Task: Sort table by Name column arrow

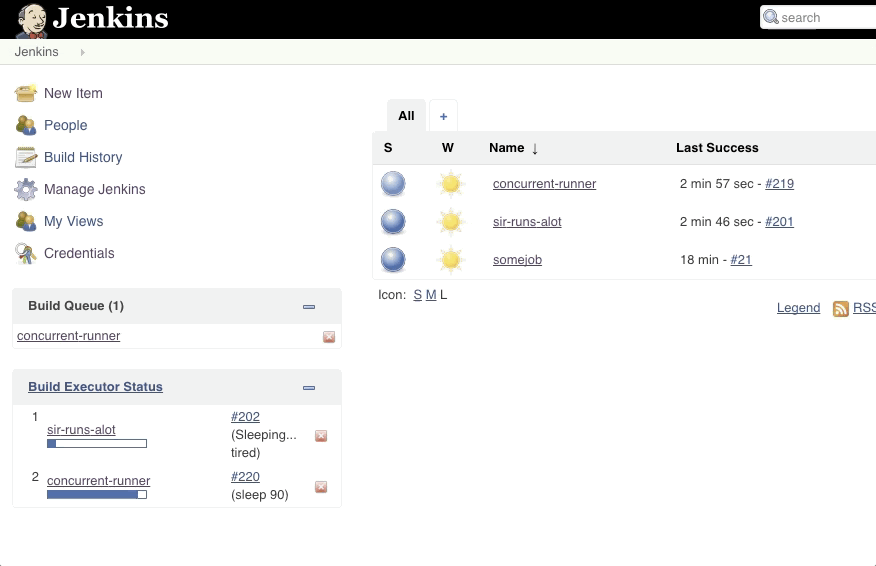Action: pyautogui.click(x=535, y=149)
